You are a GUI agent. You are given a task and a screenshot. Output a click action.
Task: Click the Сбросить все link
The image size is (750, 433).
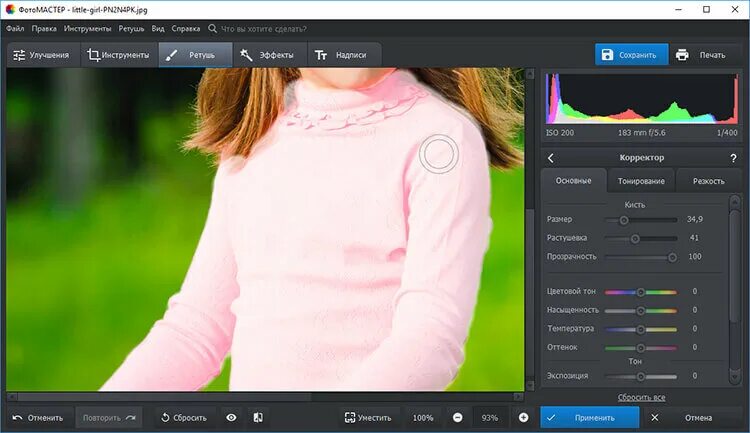click(641, 397)
